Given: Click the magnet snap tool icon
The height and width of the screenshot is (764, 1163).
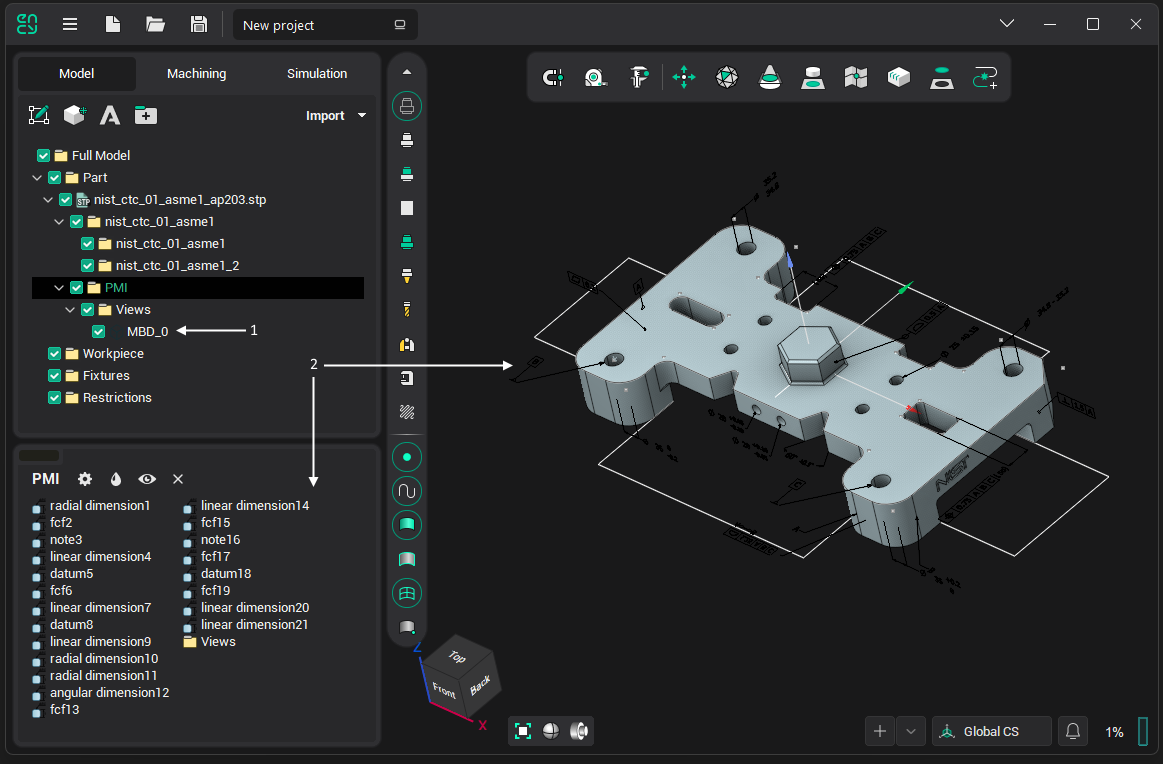Looking at the screenshot, I should point(552,77).
